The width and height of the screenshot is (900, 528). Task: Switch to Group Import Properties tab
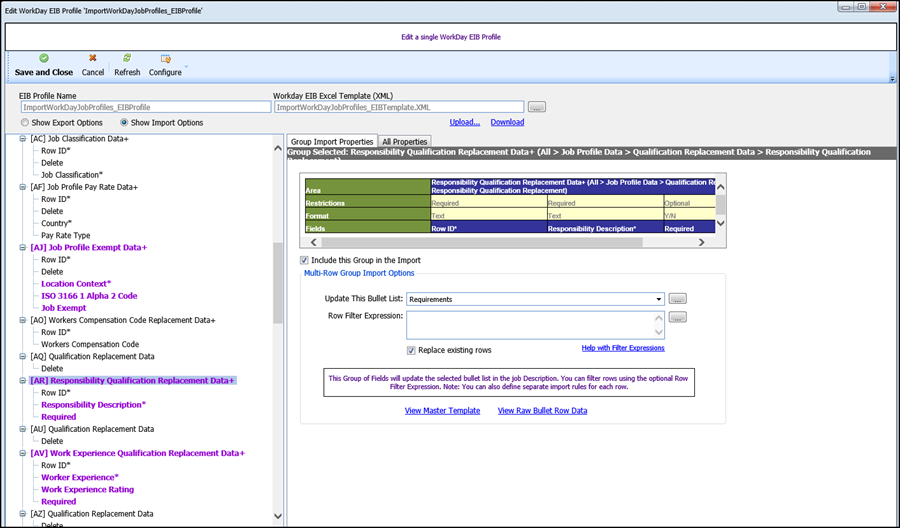[332, 142]
